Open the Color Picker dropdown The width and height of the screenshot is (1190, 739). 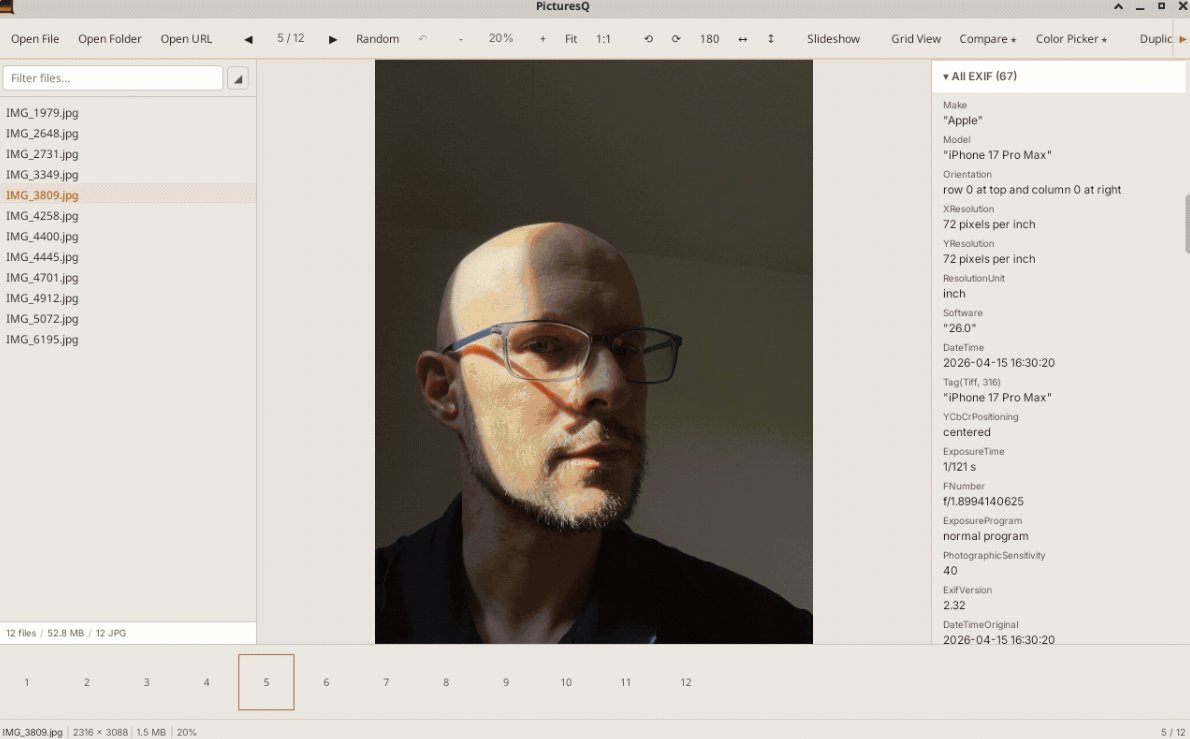pos(1071,39)
